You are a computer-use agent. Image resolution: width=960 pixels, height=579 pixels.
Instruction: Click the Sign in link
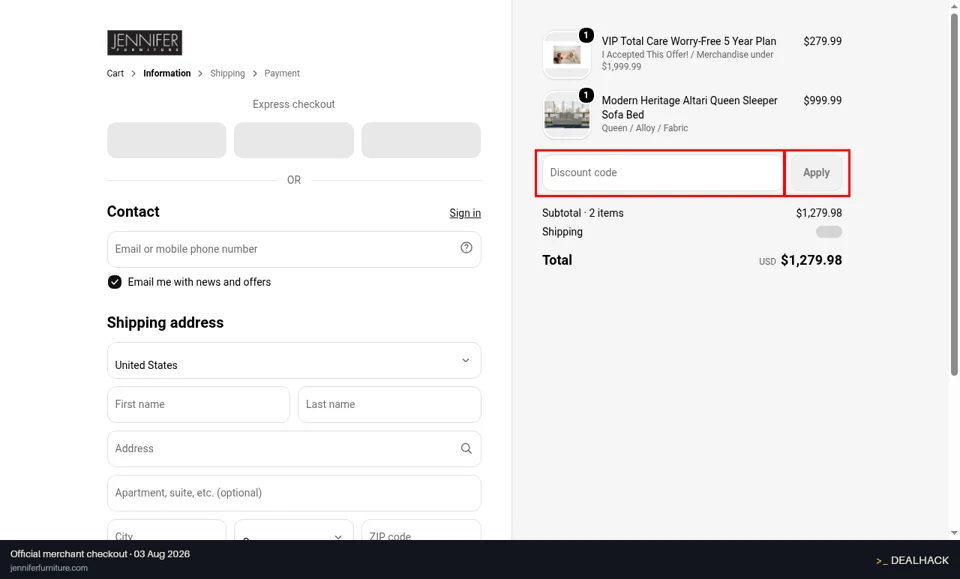click(465, 213)
